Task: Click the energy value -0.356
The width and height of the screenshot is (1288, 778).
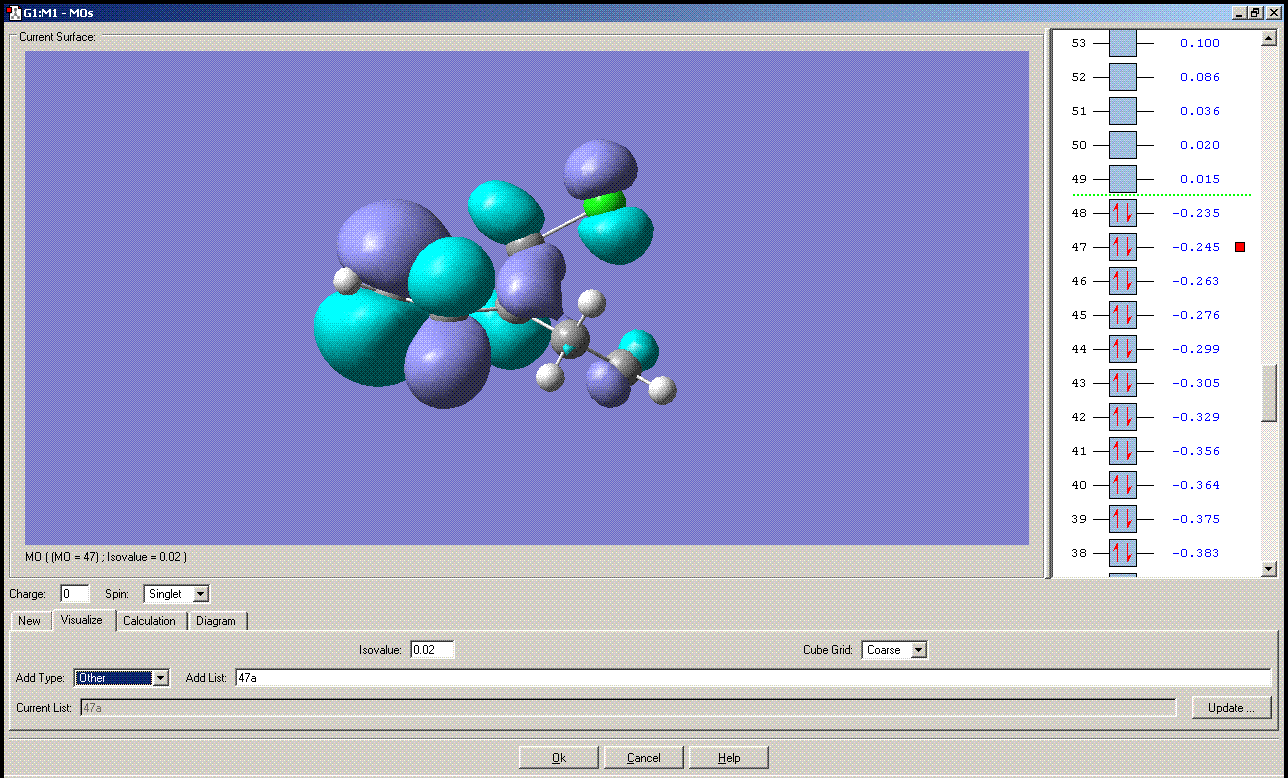Action: click(1196, 451)
